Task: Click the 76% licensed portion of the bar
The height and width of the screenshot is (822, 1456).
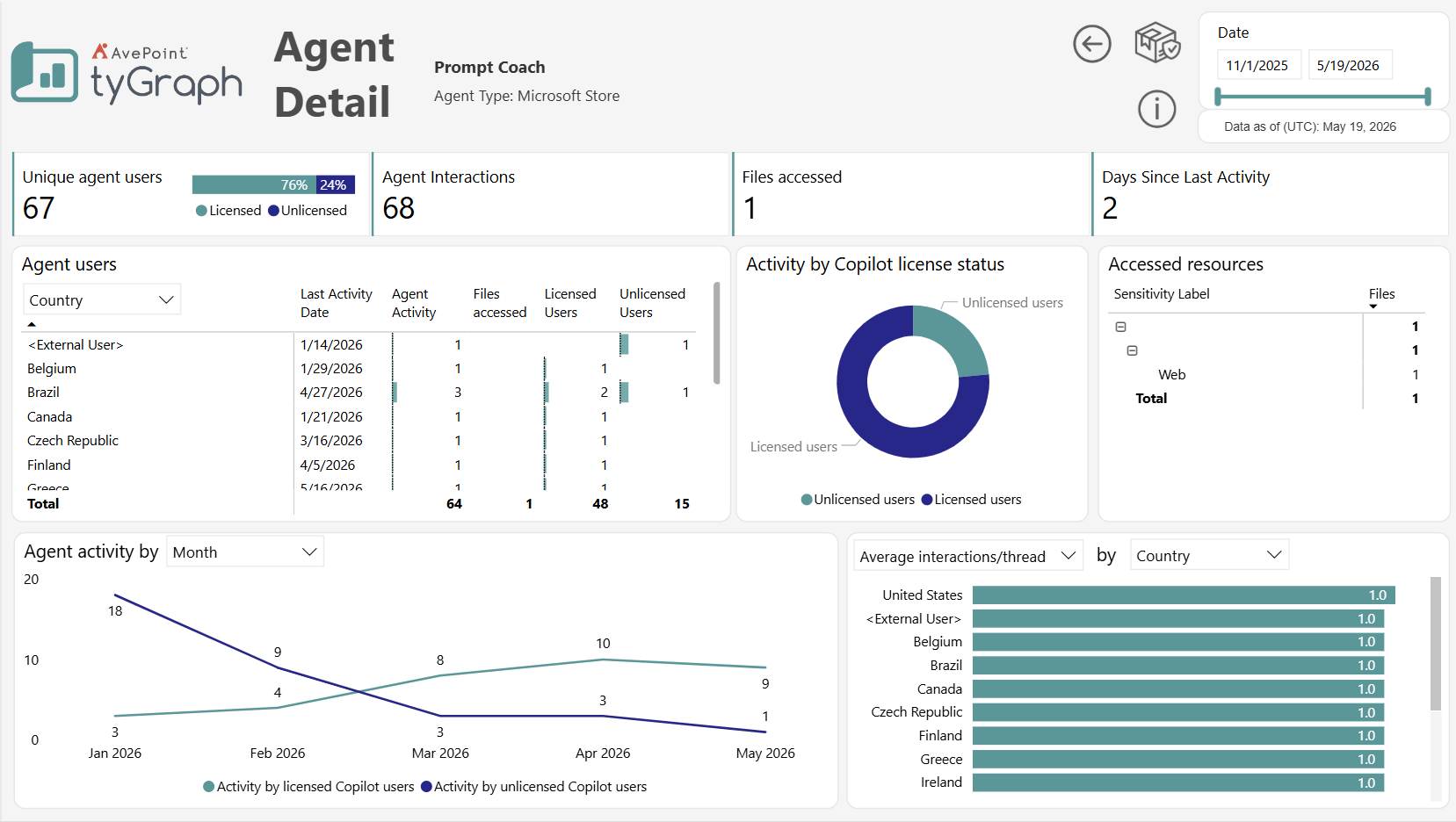Action: point(255,184)
